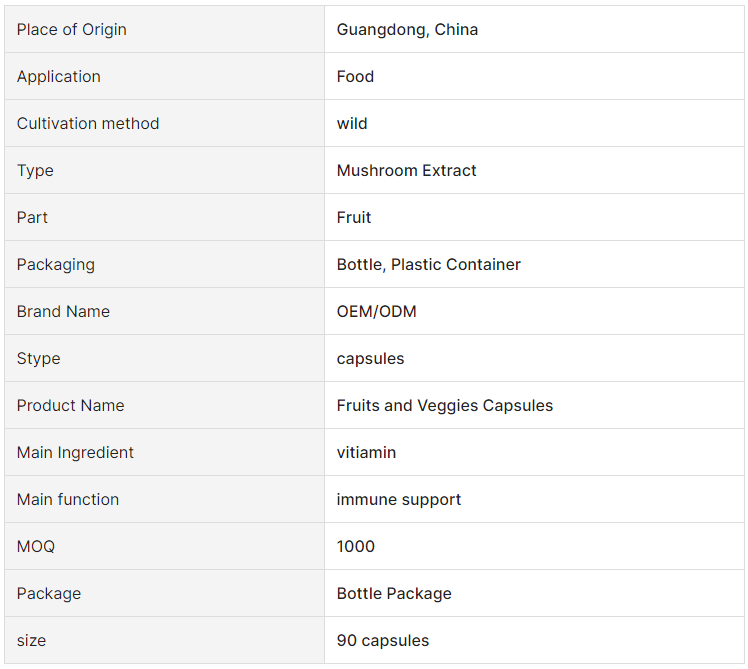The width and height of the screenshot is (748, 669).
Task: Select the immune support value
Action: [399, 500]
